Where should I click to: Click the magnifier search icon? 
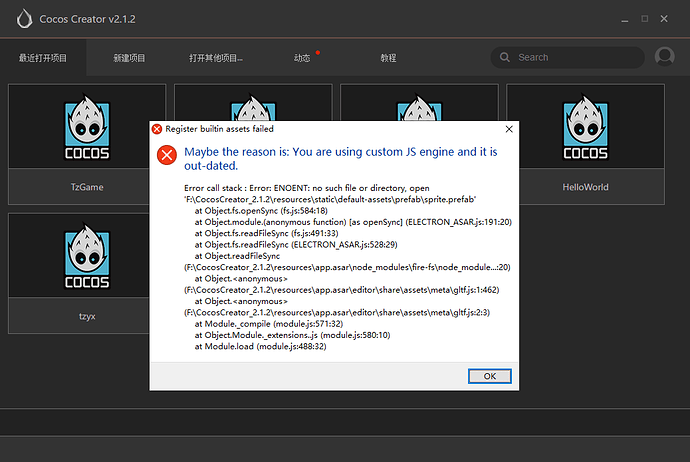tap(505, 57)
